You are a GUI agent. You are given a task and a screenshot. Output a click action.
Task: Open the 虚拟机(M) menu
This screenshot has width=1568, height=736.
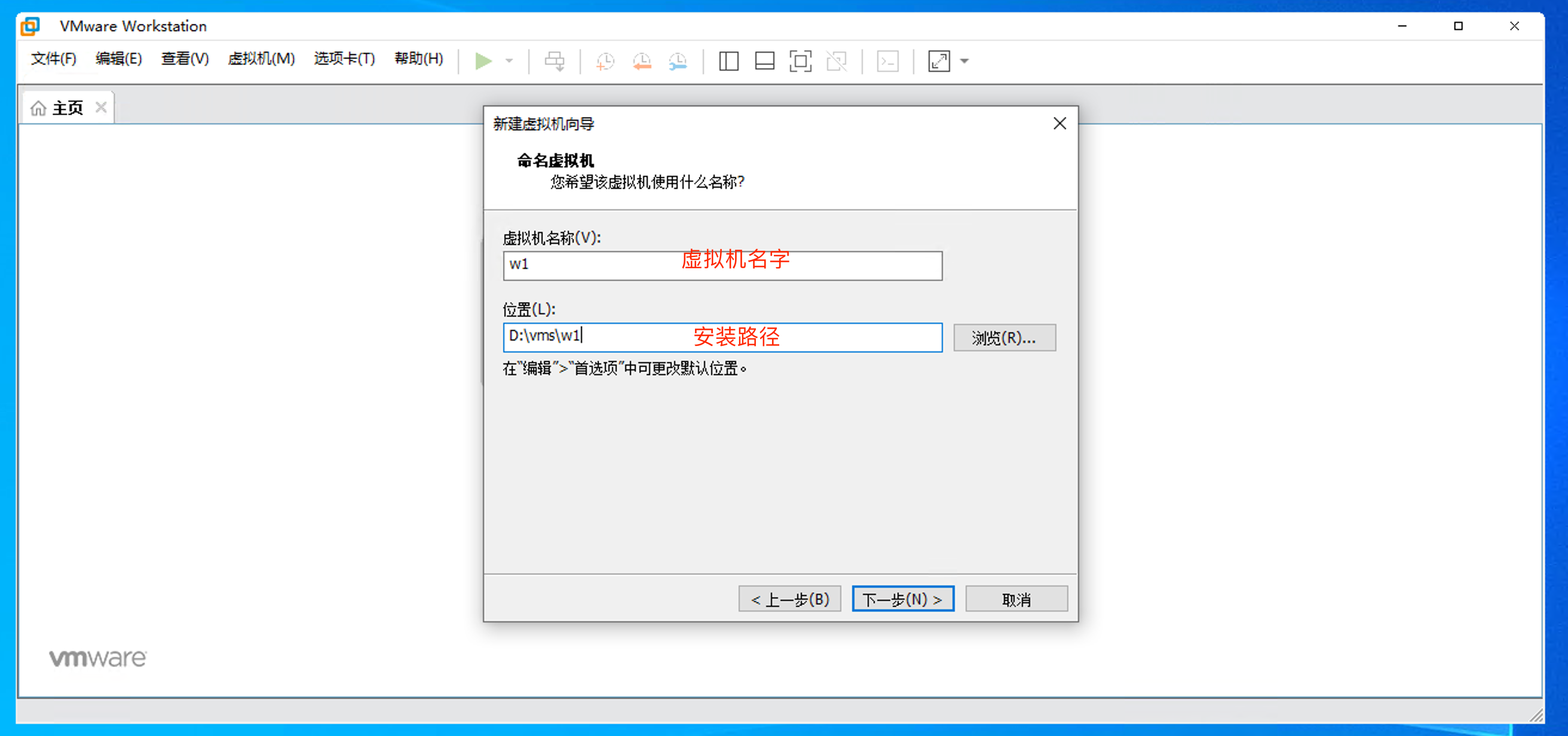[x=261, y=59]
